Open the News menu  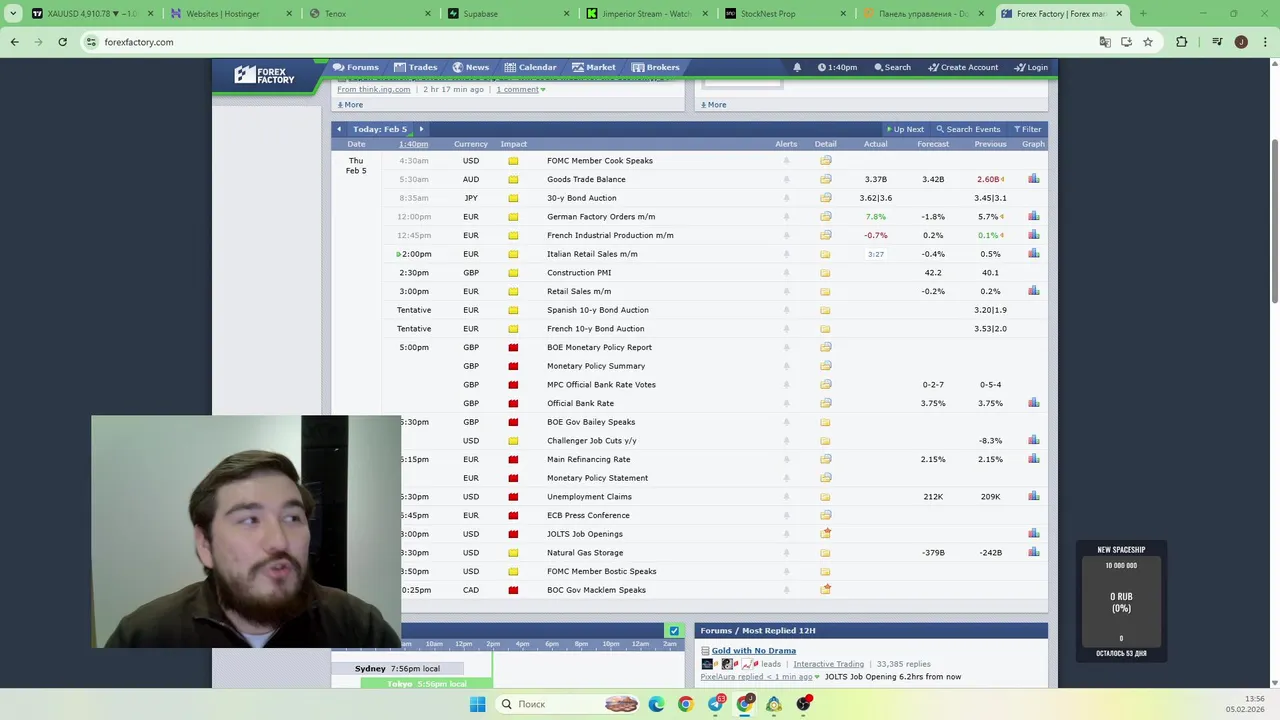[x=471, y=67]
